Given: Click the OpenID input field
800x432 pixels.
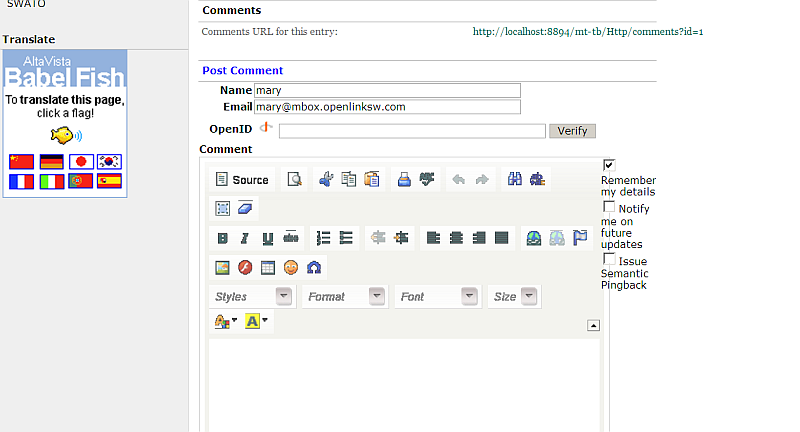Looking at the screenshot, I should click(412, 131).
